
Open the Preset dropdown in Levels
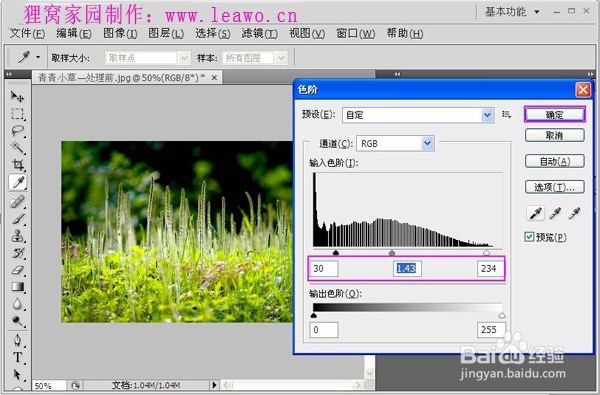tap(418, 115)
